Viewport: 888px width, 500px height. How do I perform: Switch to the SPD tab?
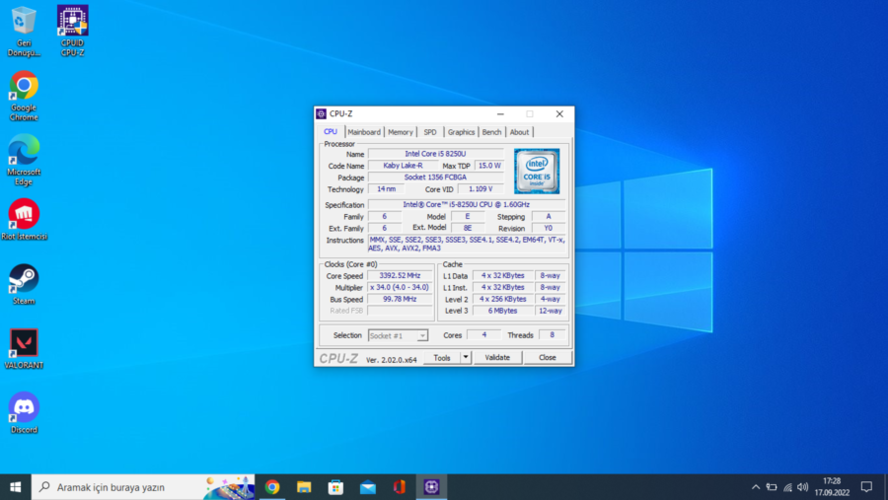(430, 132)
